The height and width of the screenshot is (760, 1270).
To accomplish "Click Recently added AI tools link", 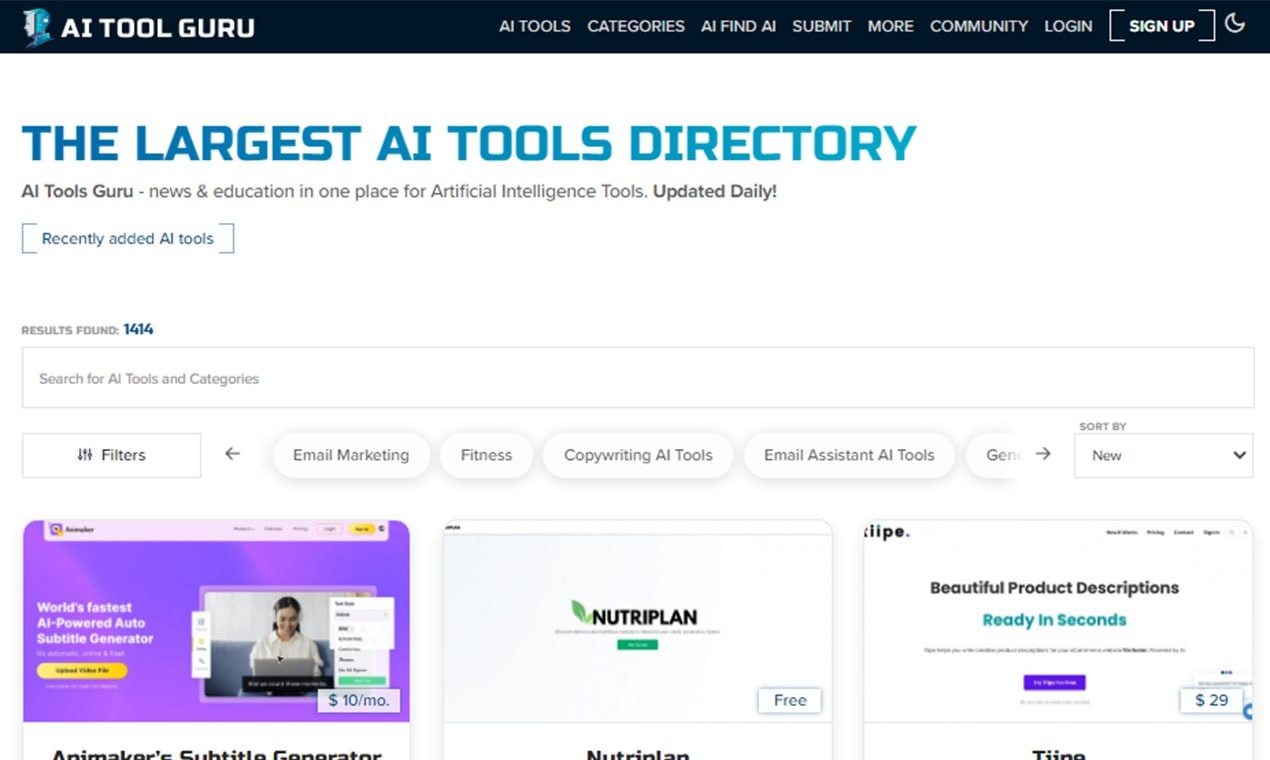I will coord(128,238).
